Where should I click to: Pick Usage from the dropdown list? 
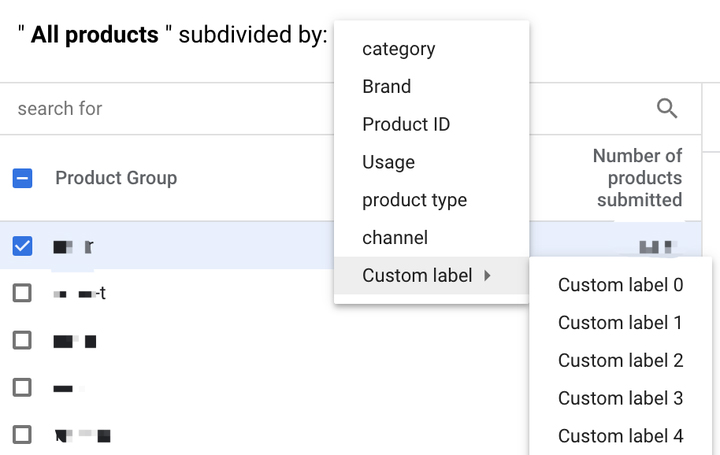[388, 162]
